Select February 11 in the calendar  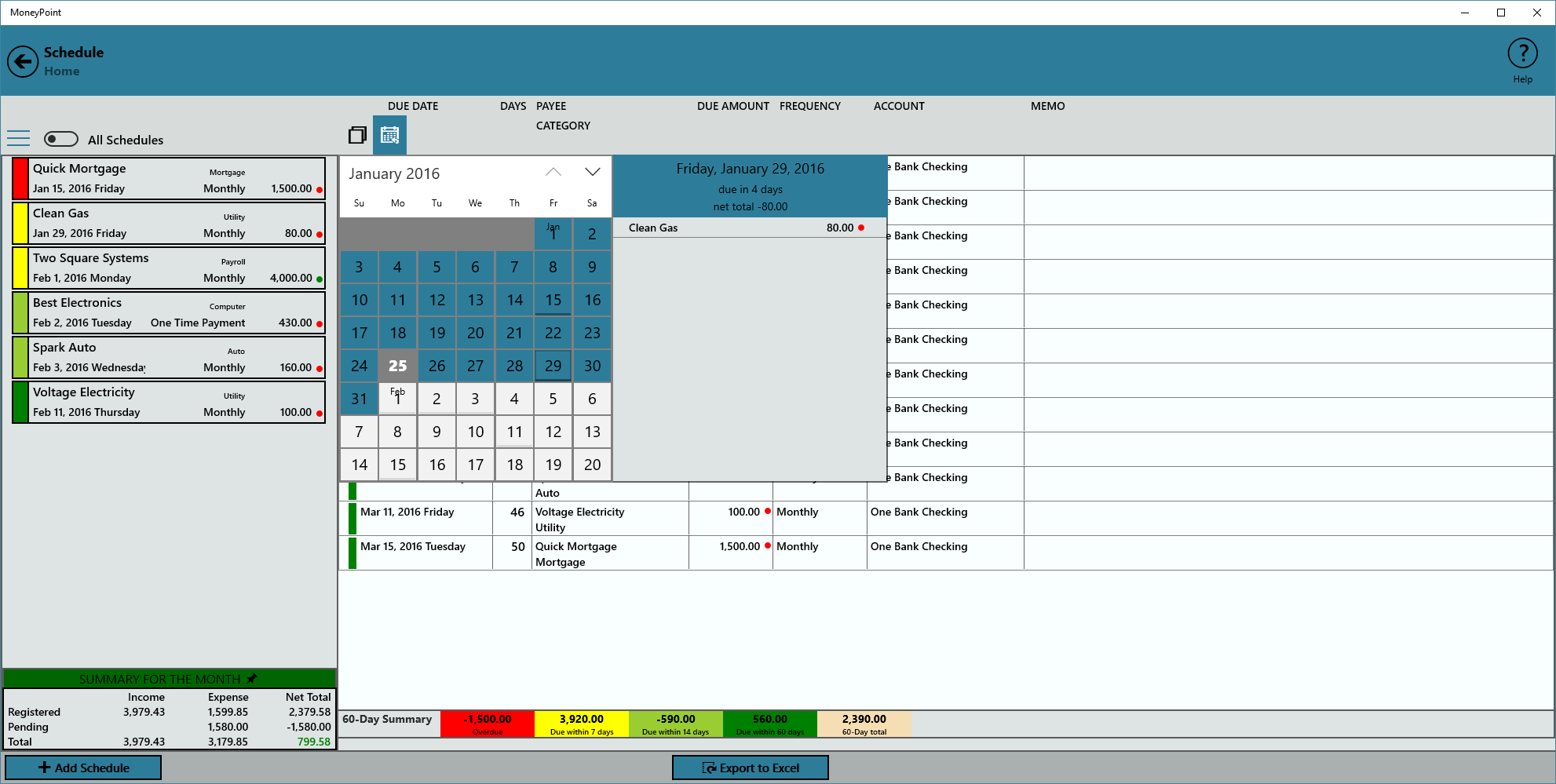click(x=515, y=432)
